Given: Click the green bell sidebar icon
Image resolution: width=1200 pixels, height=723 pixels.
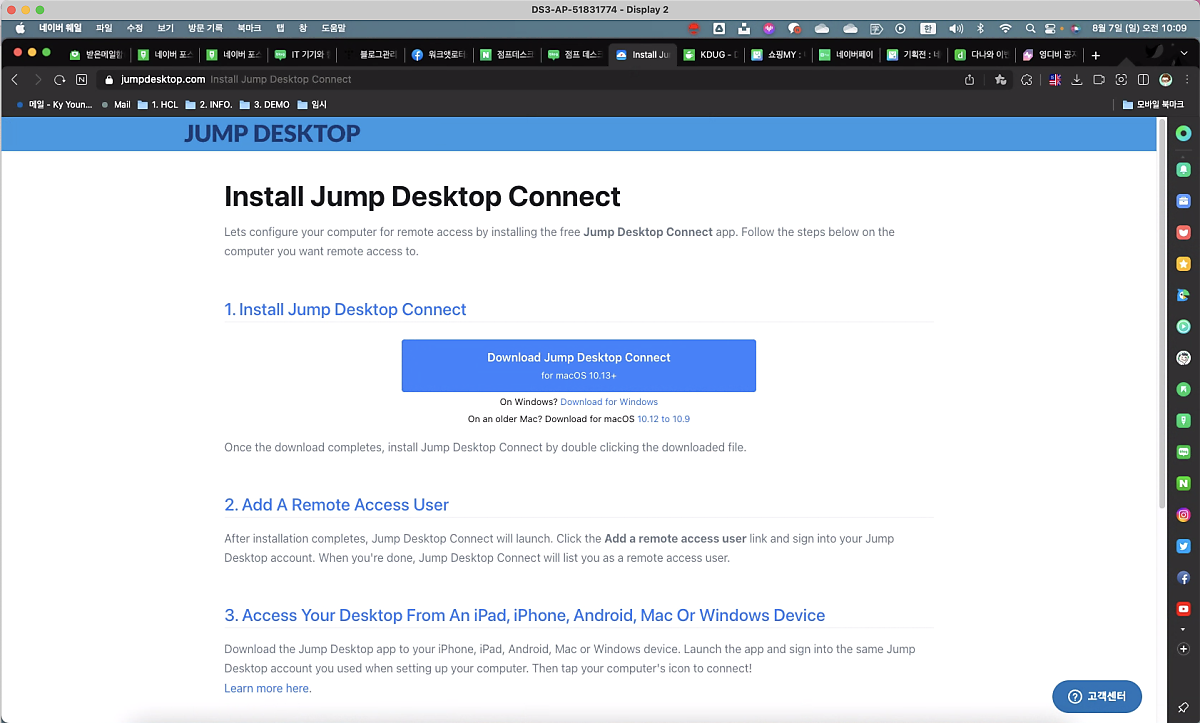Looking at the screenshot, I should (1183, 170).
